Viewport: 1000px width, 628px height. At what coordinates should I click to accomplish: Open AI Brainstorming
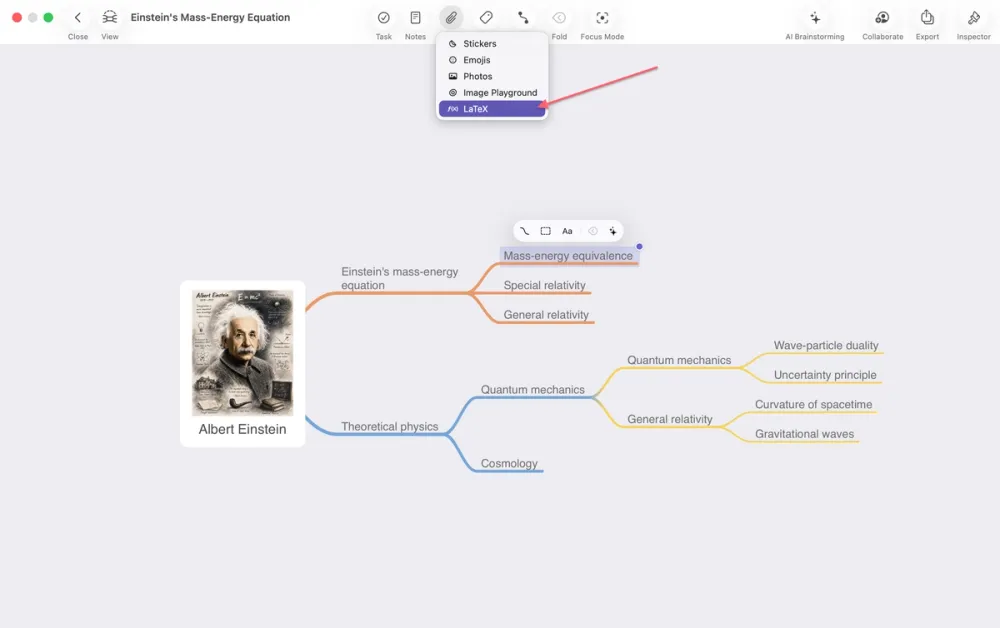[x=814, y=18]
